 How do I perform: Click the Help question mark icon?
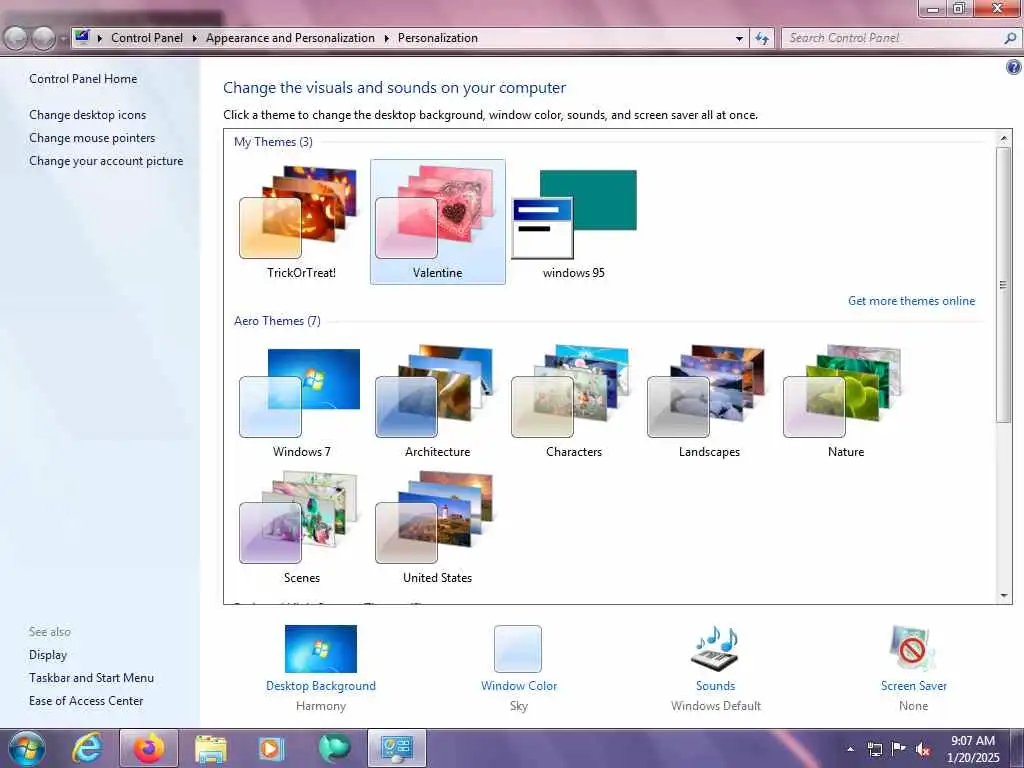pyautogui.click(x=1013, y=67)
